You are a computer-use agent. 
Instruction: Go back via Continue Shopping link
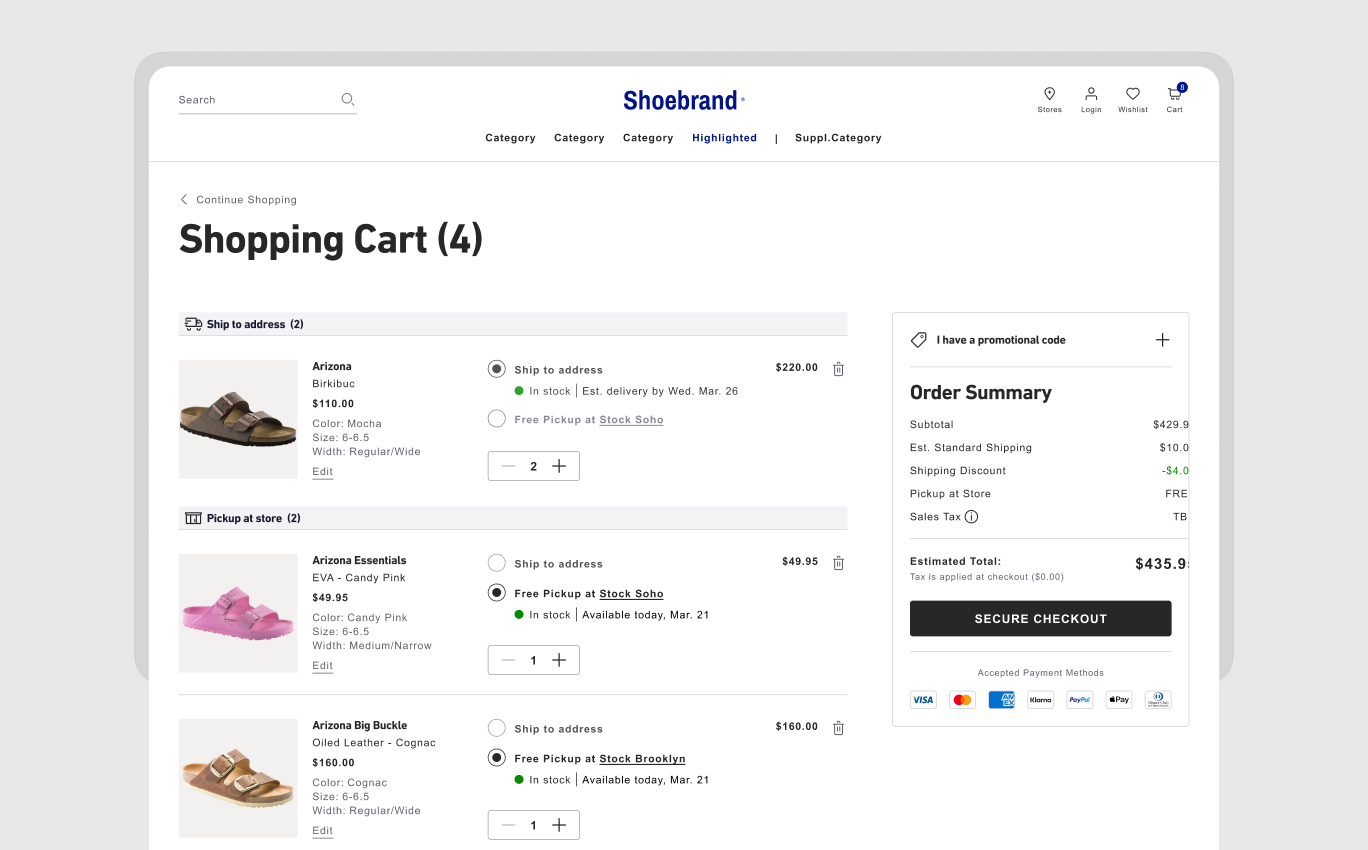tap(246, 200)
